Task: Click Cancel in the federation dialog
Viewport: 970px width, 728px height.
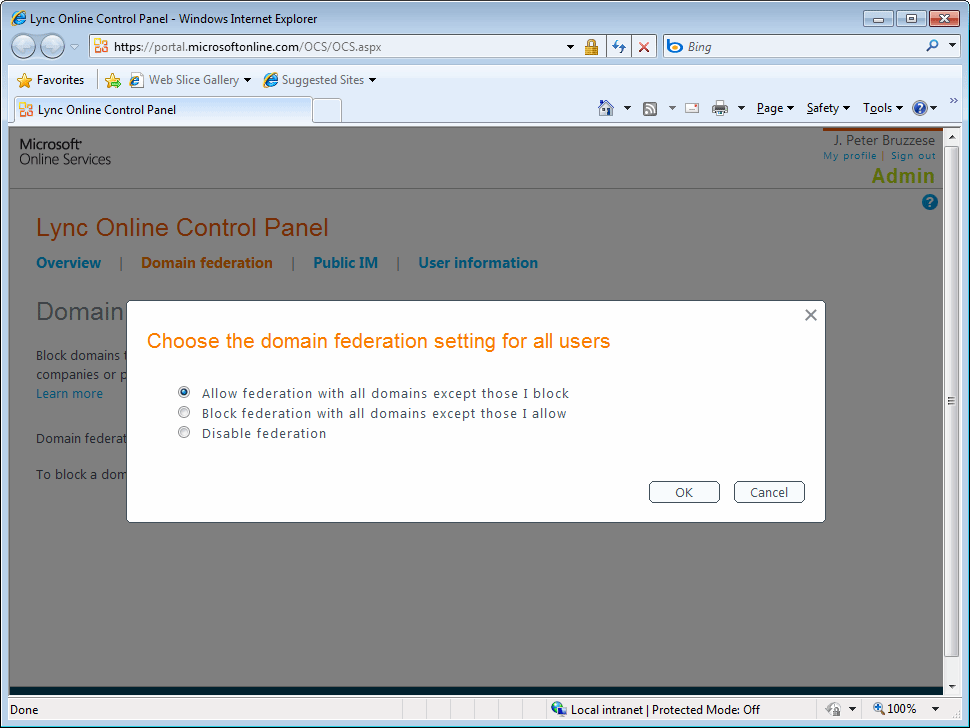Action: click(x=769, y=492)
